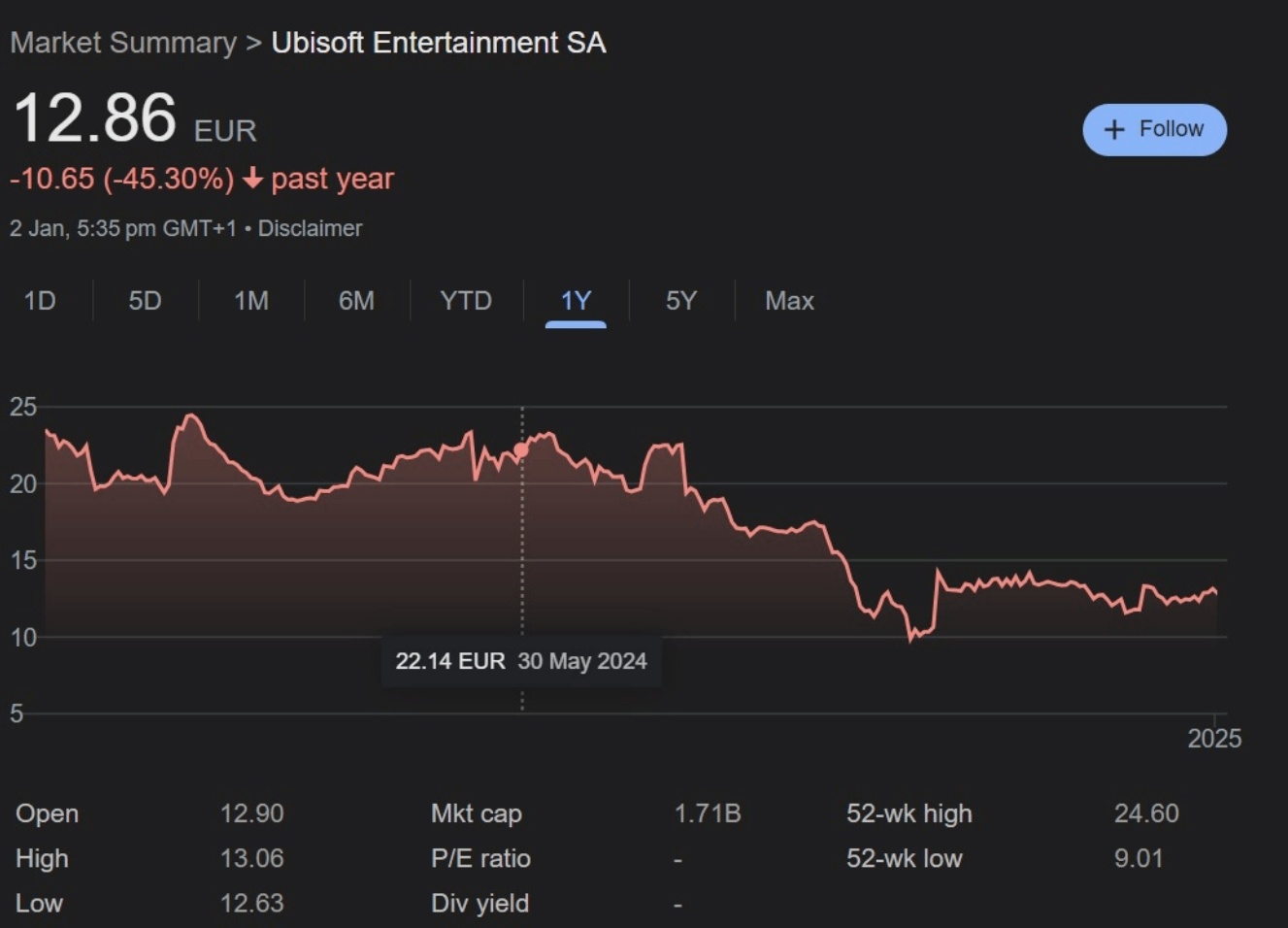The image size is (1288, 928).
Task: Click the 2 Jan, 5:35 pm timestamp
Action: [x=123, y=228]
